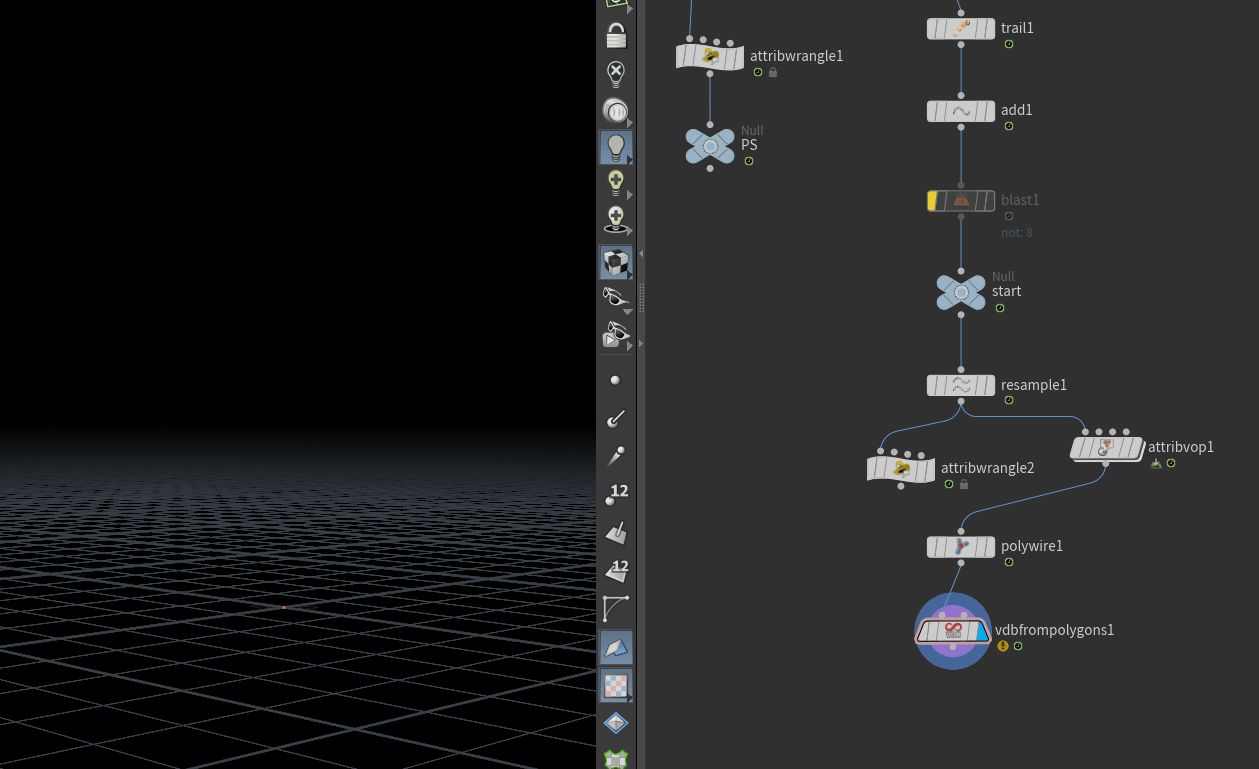Viewport: 1259px width, 769px height.
Task: Click the output connector of PS null
Action: coord(710,168)
